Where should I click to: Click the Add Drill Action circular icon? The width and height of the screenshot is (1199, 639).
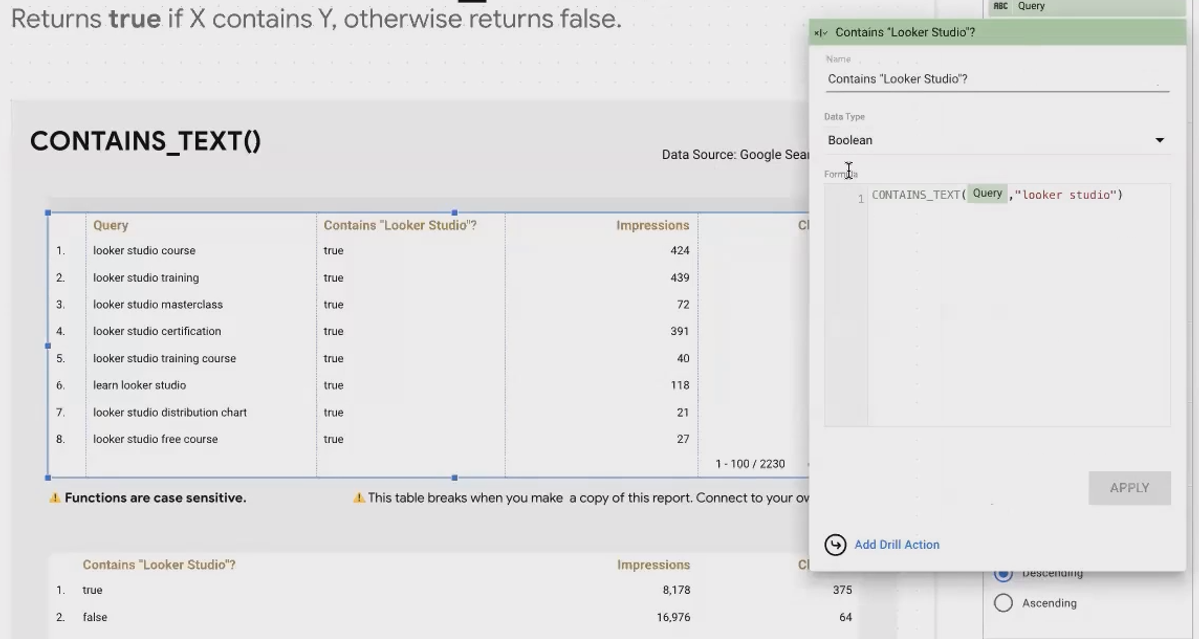tap(835, 544)
